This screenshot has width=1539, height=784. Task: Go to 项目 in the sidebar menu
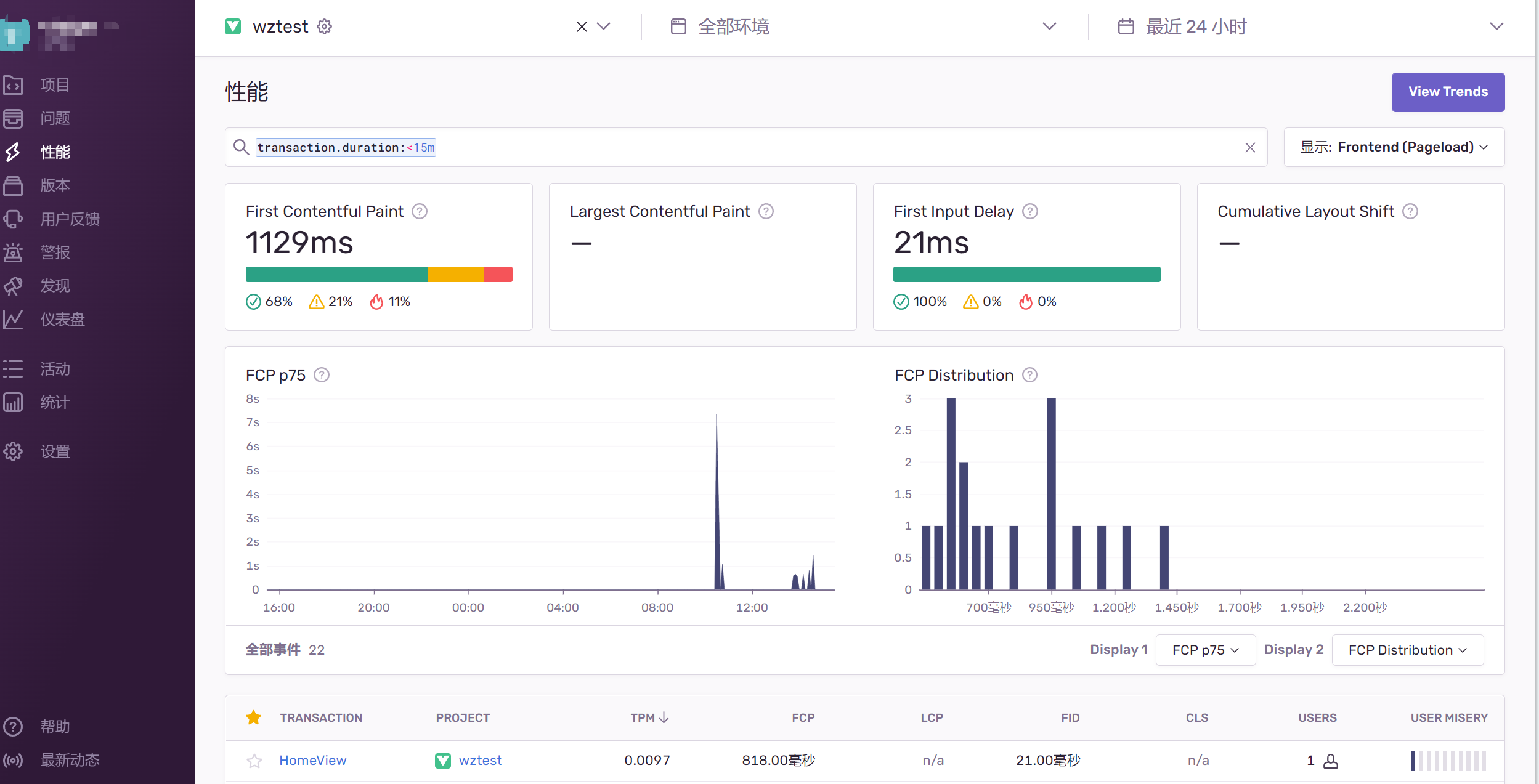point(55,85)
